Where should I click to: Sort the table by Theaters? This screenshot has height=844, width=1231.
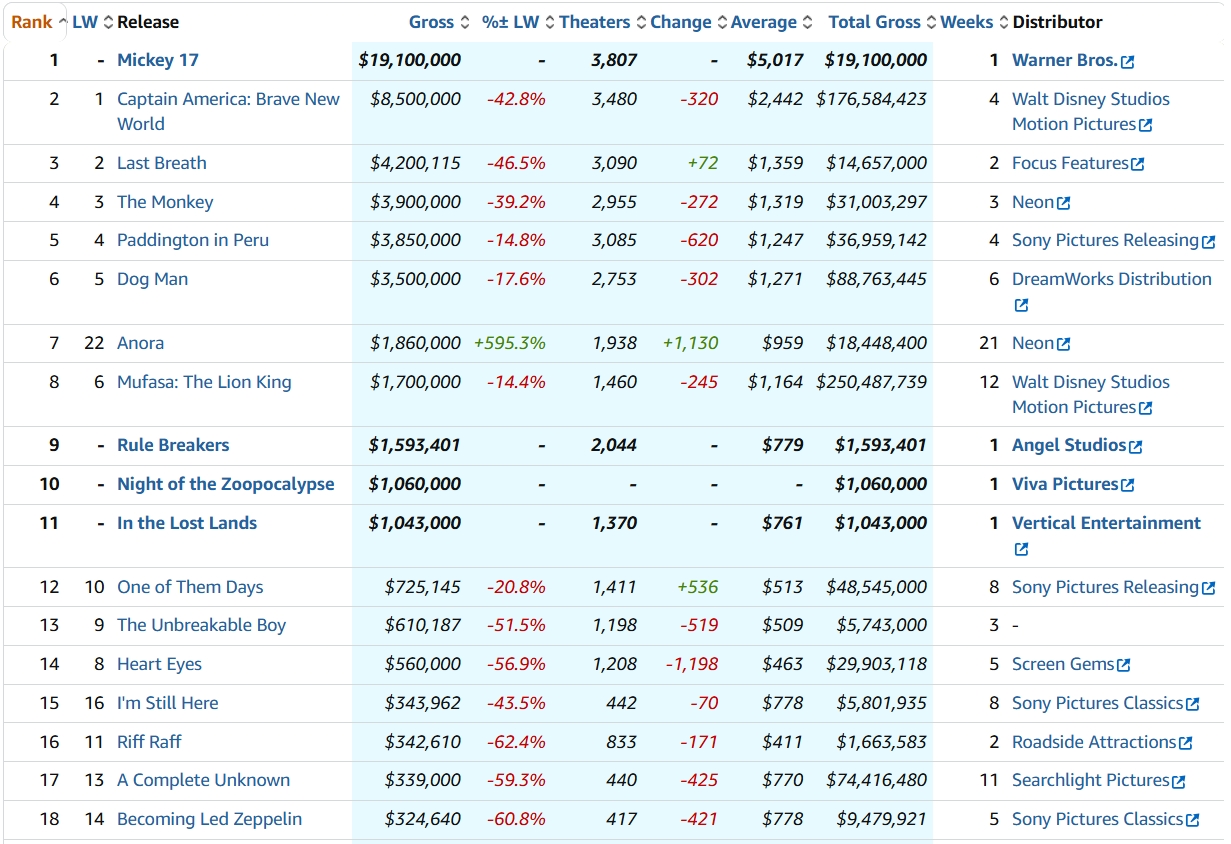[x=602, y=22]
